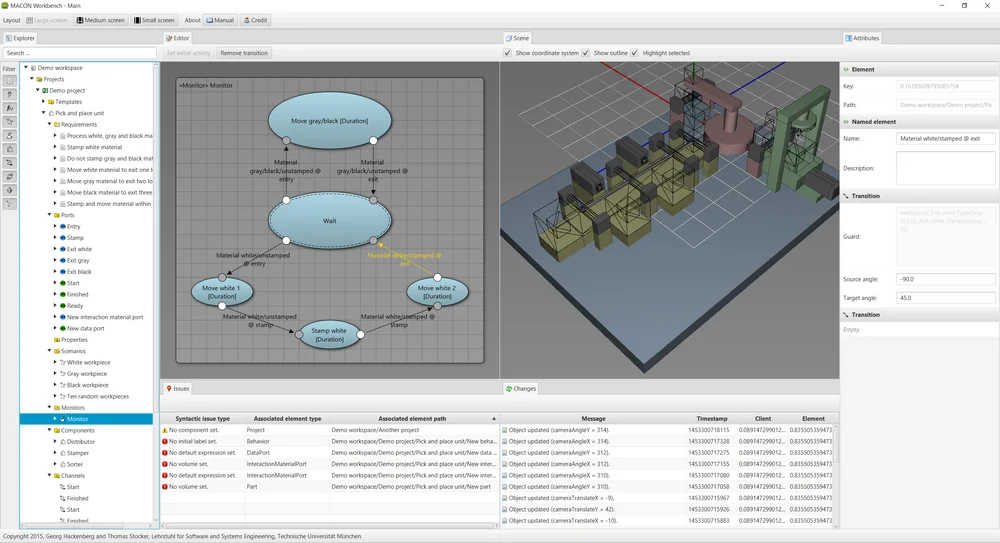Viewport: 1000px width, 543px height.
Task: Click the Pick and place unit icon
Action: pos(51,114)
